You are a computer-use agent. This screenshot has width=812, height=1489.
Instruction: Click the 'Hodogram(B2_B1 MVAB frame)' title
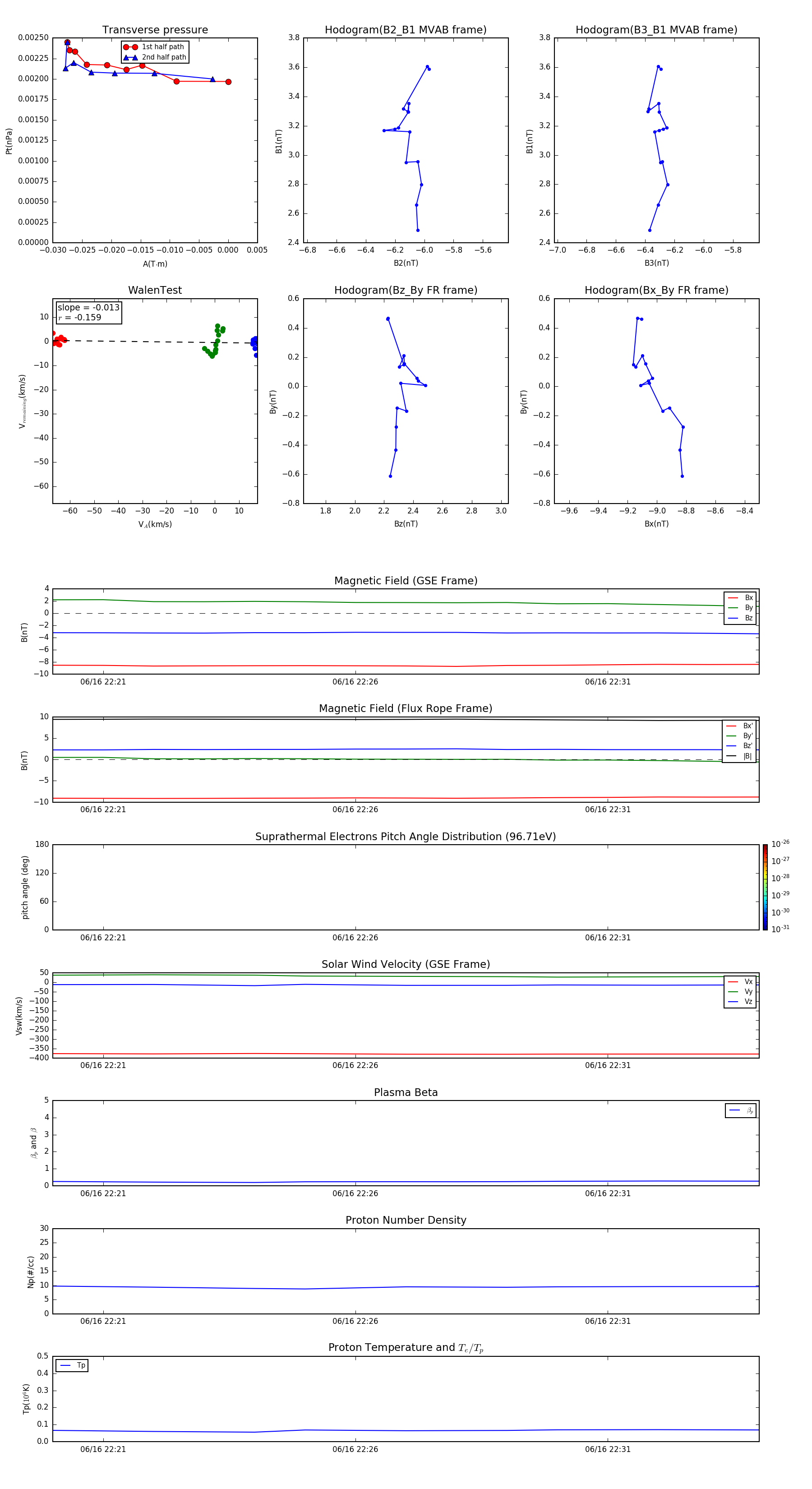click(406, 30)
